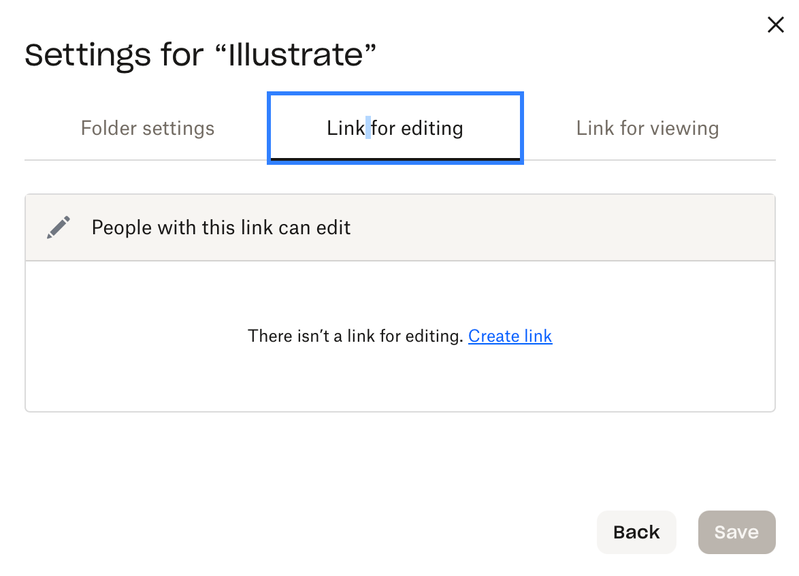799x576 pixels.
Task: Click the highlighted word "Link" in the active tab
Action: click(346, 128)
